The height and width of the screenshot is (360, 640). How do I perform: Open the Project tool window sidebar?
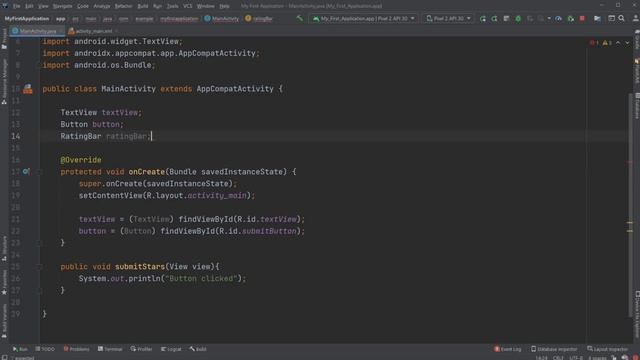point(4,39)
